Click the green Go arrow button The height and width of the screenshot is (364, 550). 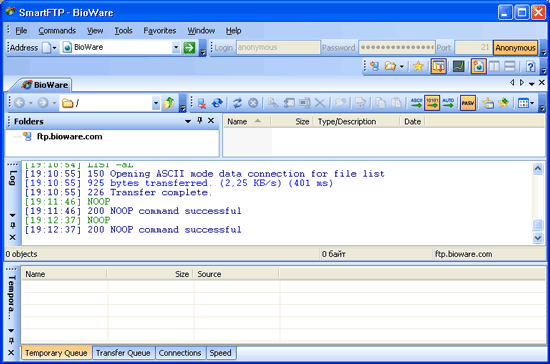[189, 47]
